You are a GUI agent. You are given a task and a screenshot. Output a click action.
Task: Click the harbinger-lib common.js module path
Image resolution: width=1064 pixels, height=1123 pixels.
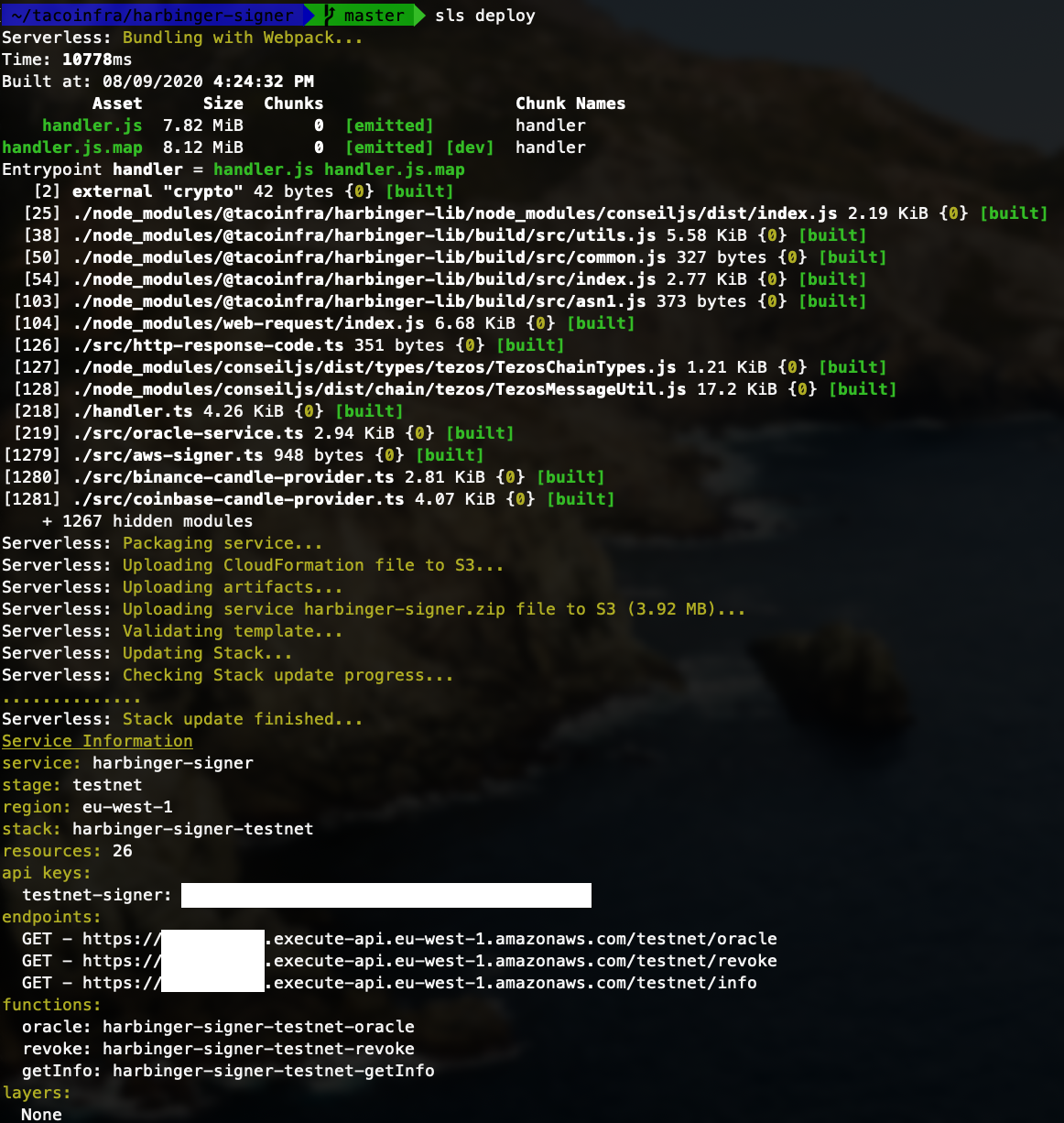(369, 257)
